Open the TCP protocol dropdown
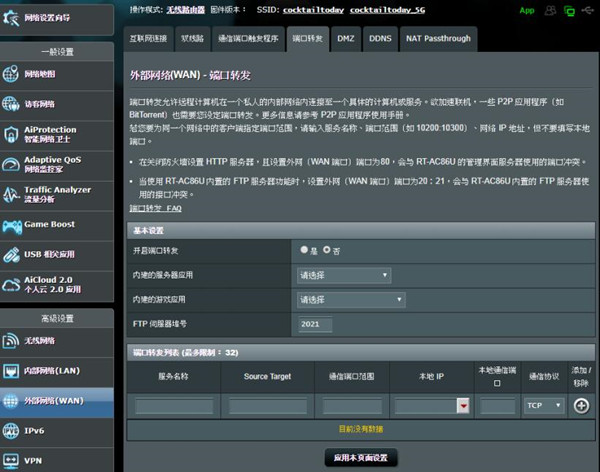The width and height of the screenshot is (600, 472). coord(544,405)
